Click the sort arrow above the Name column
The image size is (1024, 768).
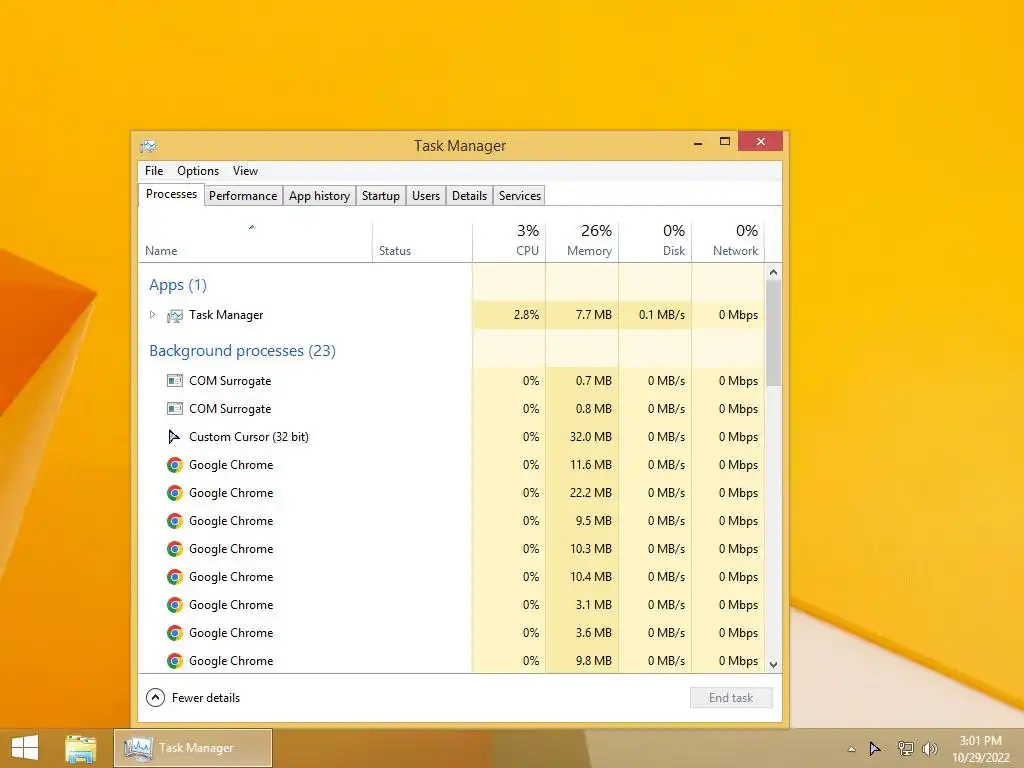(x=251, y=227)
